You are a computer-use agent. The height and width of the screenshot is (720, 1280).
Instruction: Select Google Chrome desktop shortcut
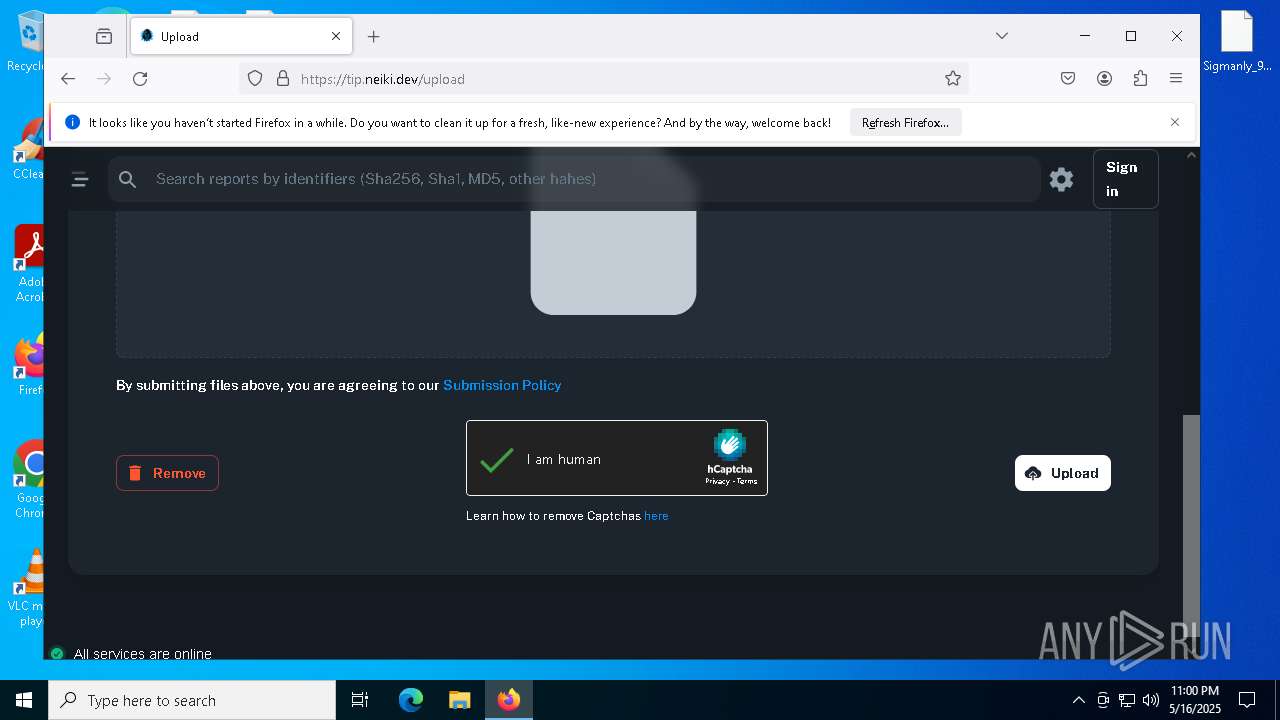[30, 480]
